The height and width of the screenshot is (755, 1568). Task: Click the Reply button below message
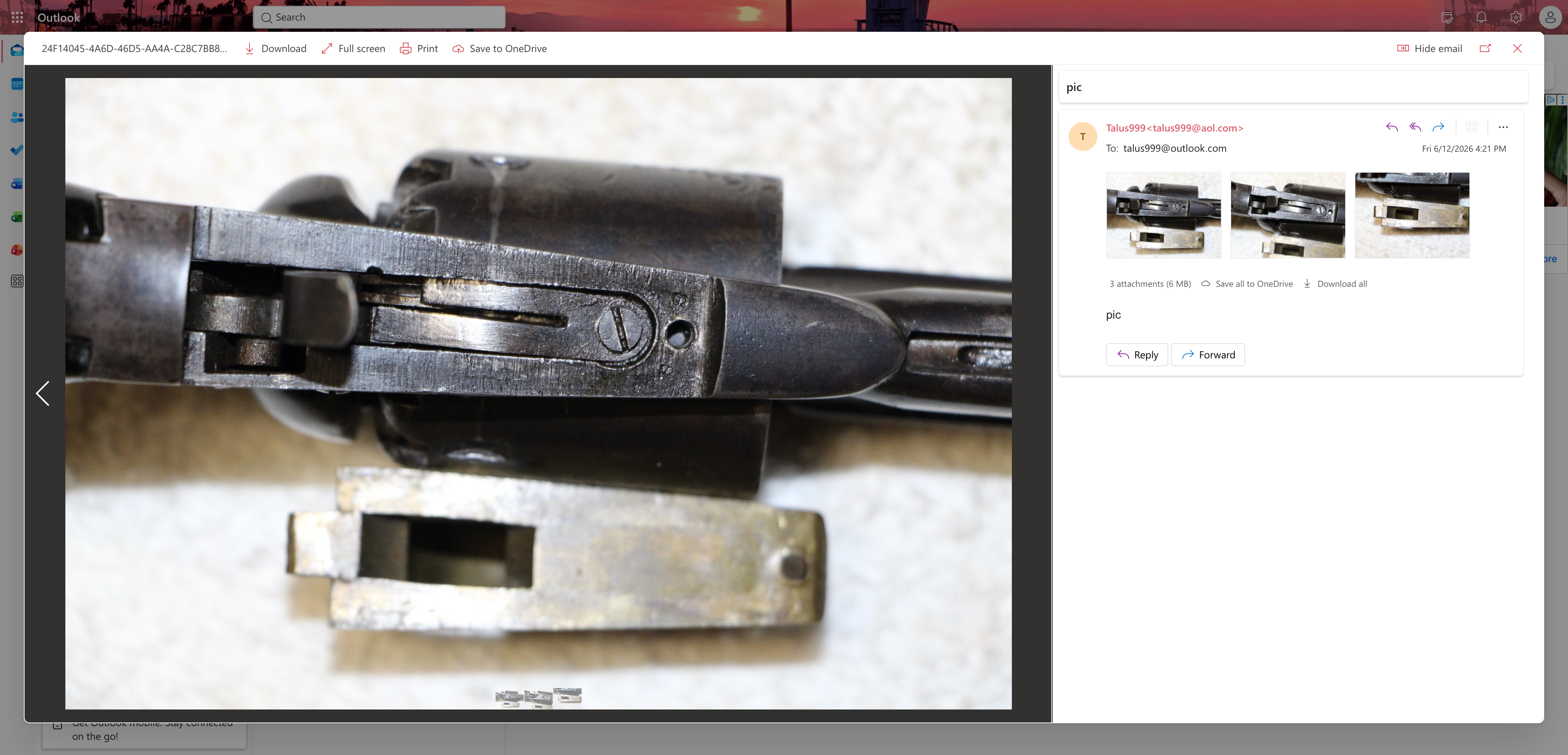point(1137,355)
